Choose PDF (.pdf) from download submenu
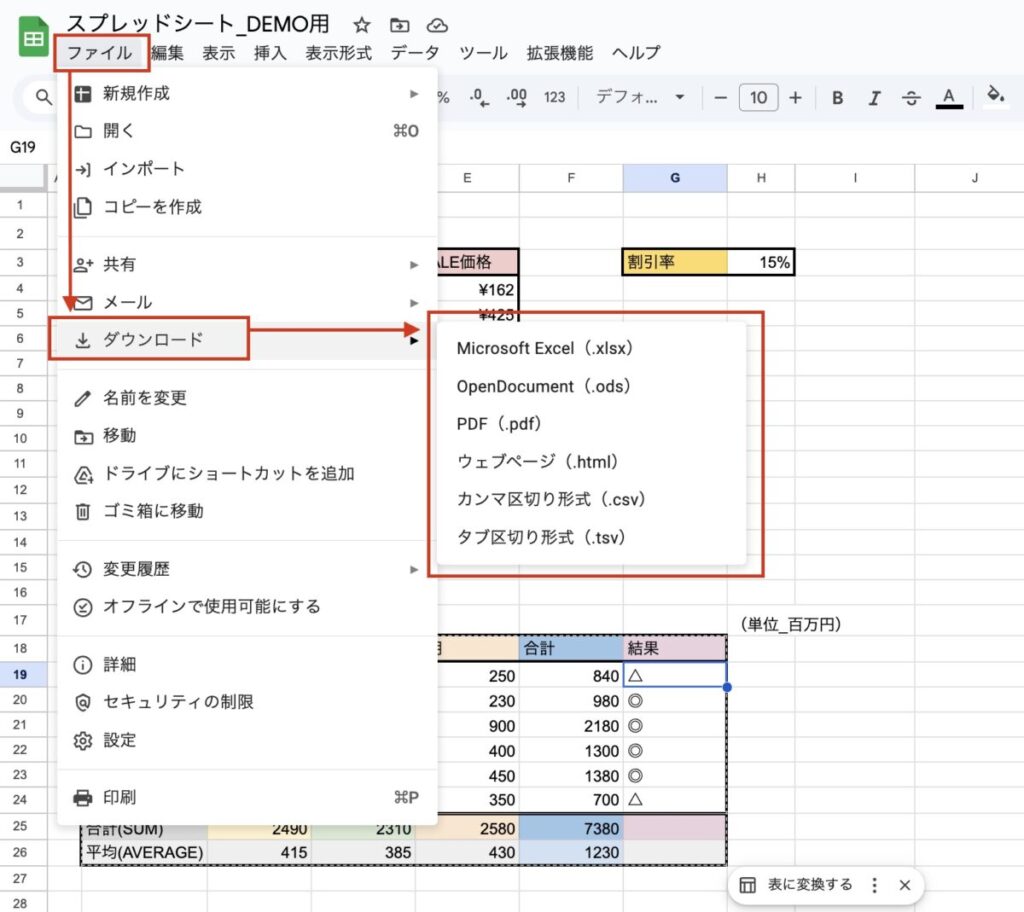The height and width of the screenshot is (912, 1024). pyautogui.click(x=499, y=424)
